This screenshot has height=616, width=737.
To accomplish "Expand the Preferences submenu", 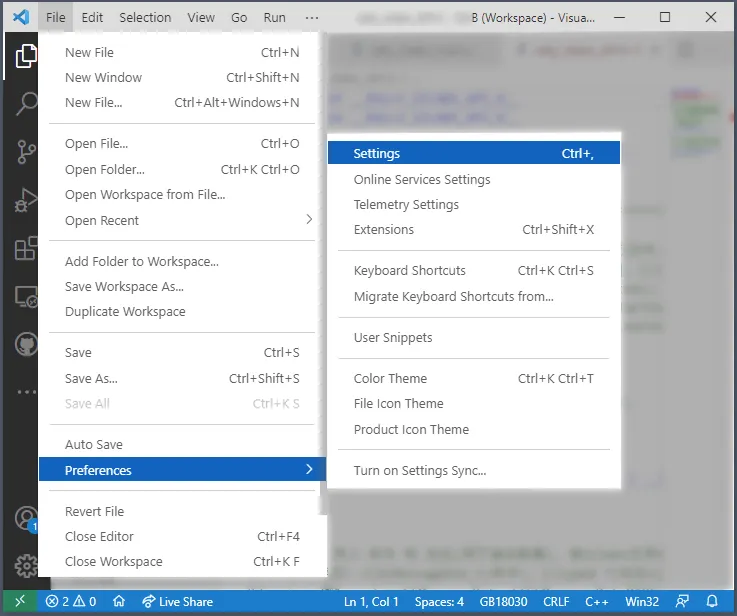I will coord(182,470).
